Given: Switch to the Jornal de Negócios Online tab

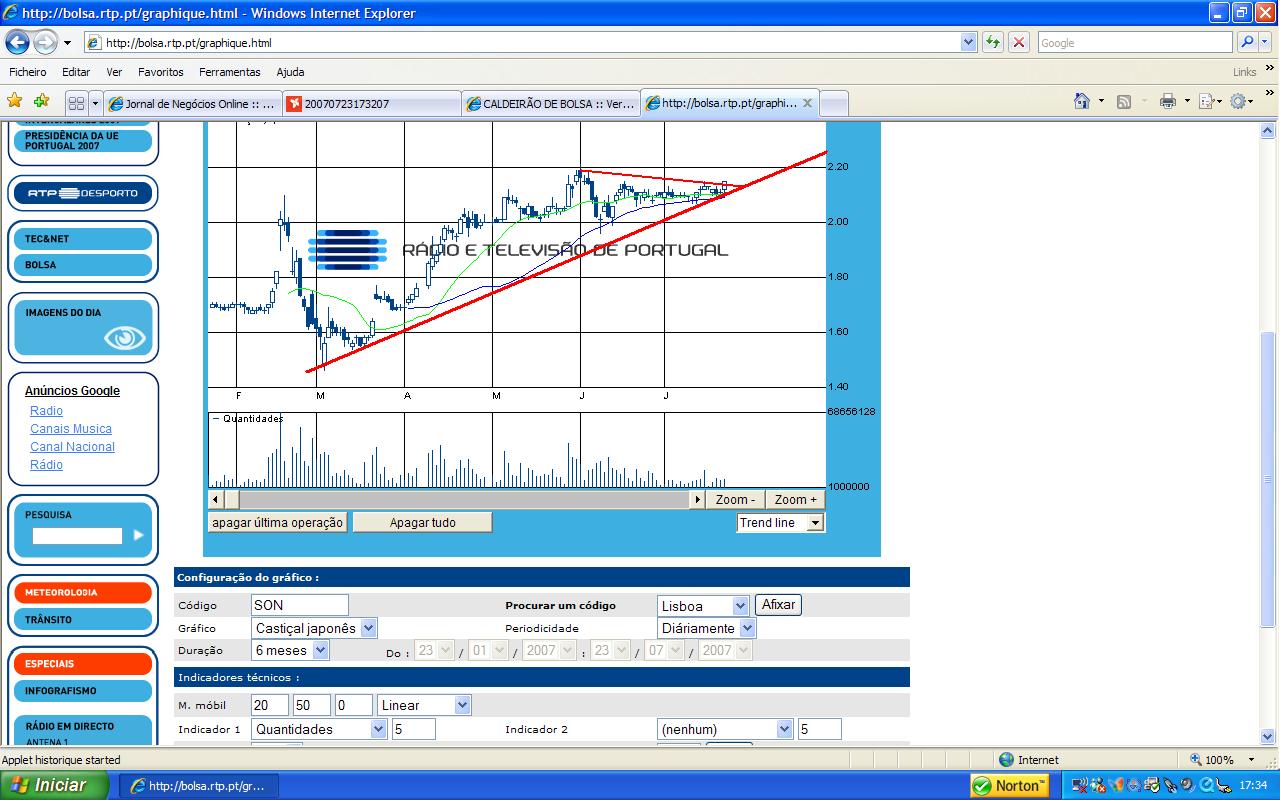Looking at the screenshot, I should [192, 103].
